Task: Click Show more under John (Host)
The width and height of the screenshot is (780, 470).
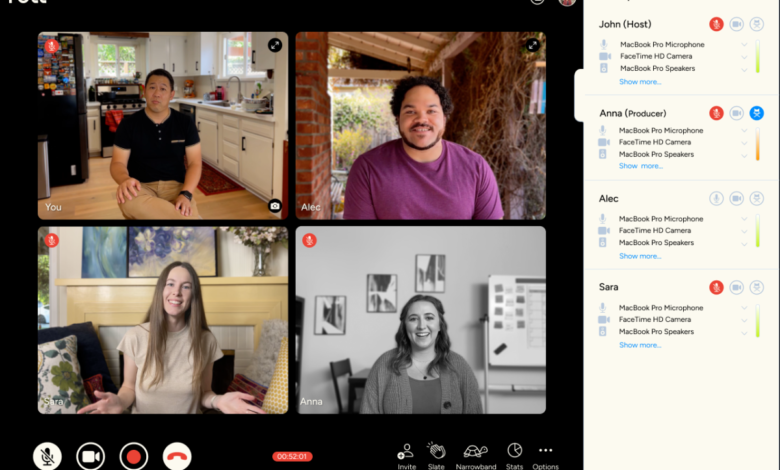Action: click(x=640, y=82)
